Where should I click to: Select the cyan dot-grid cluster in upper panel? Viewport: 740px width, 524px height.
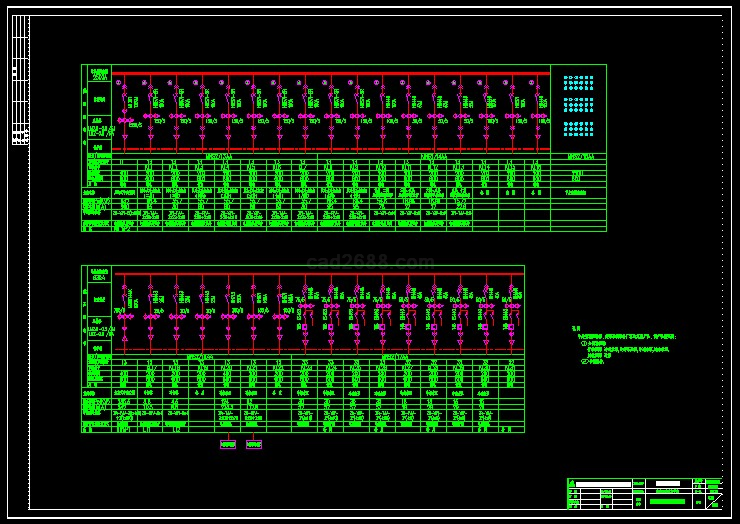pos(578,105)
